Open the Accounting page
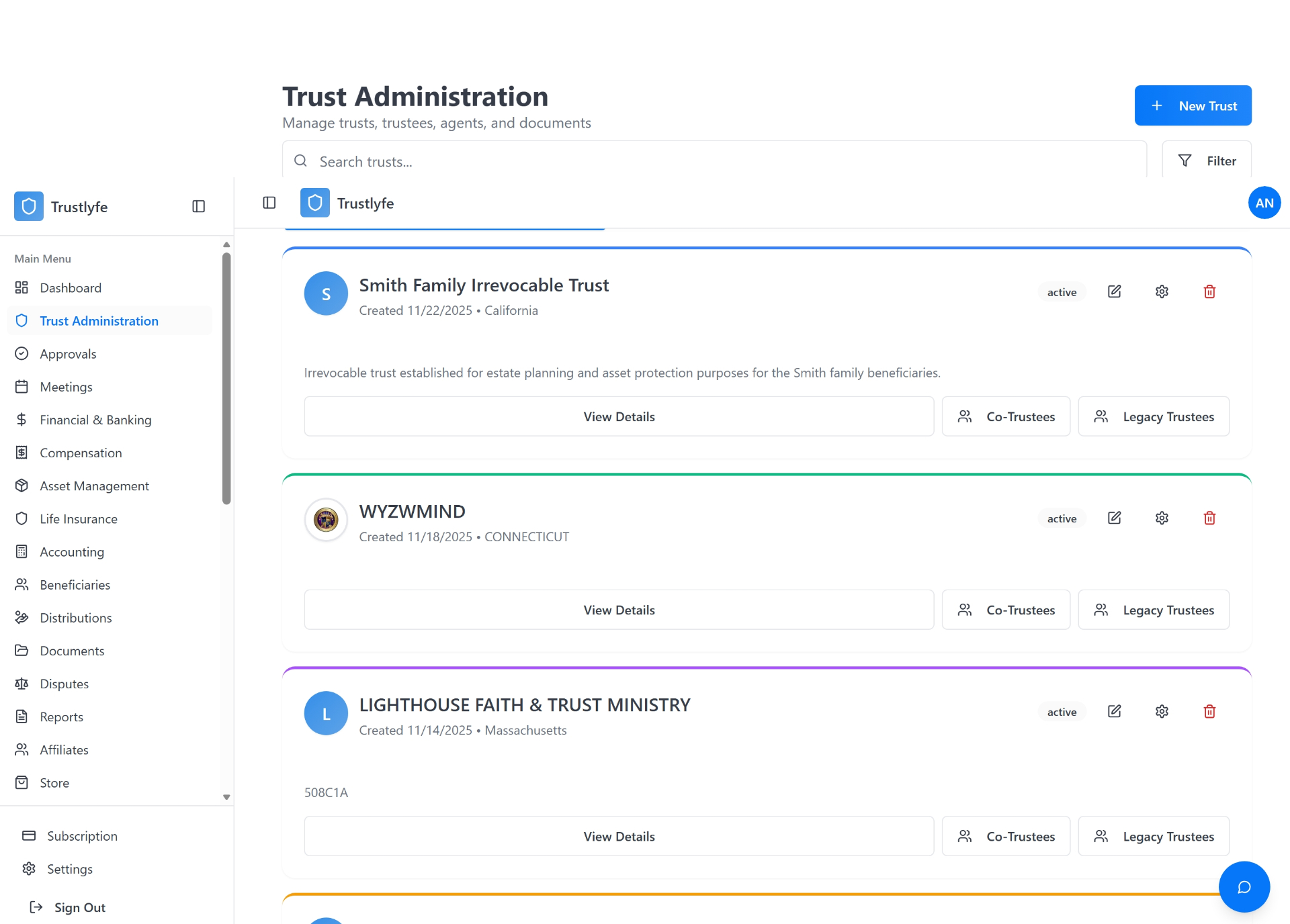 coord(110,551)
